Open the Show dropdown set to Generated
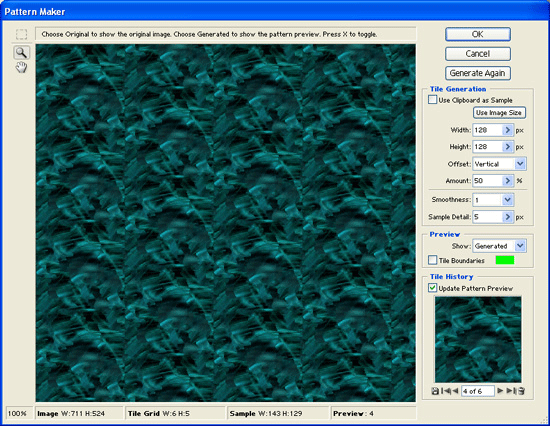 click(x=499, y=246)
